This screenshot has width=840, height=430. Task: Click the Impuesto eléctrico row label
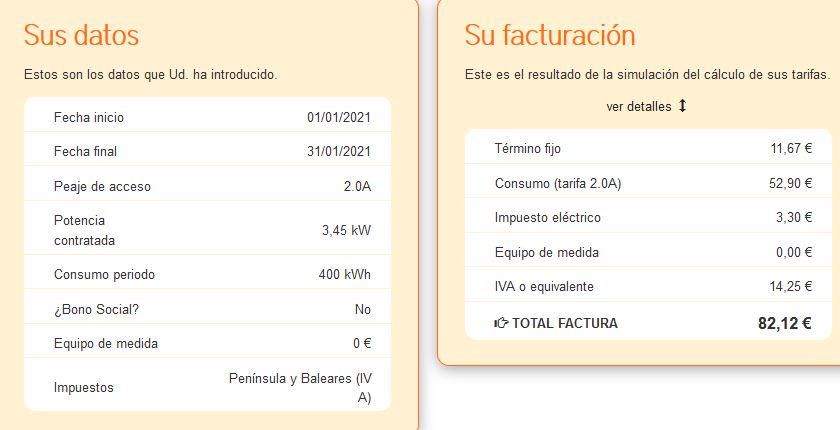tap(548, 218)
